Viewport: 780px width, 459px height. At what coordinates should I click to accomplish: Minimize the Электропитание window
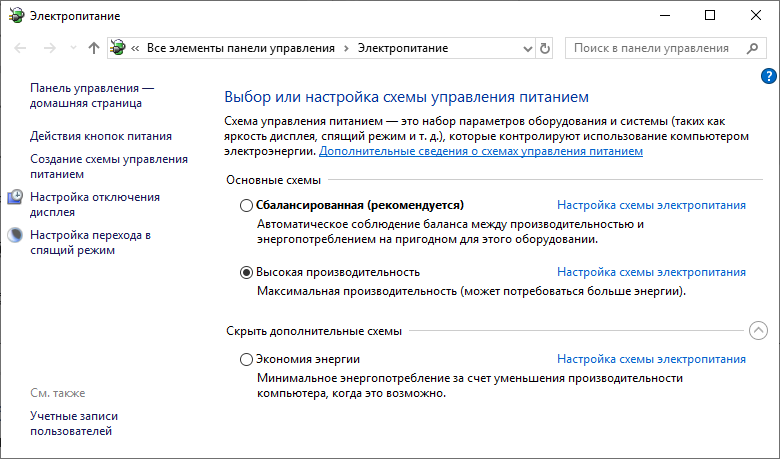click(x=665, y=15)
